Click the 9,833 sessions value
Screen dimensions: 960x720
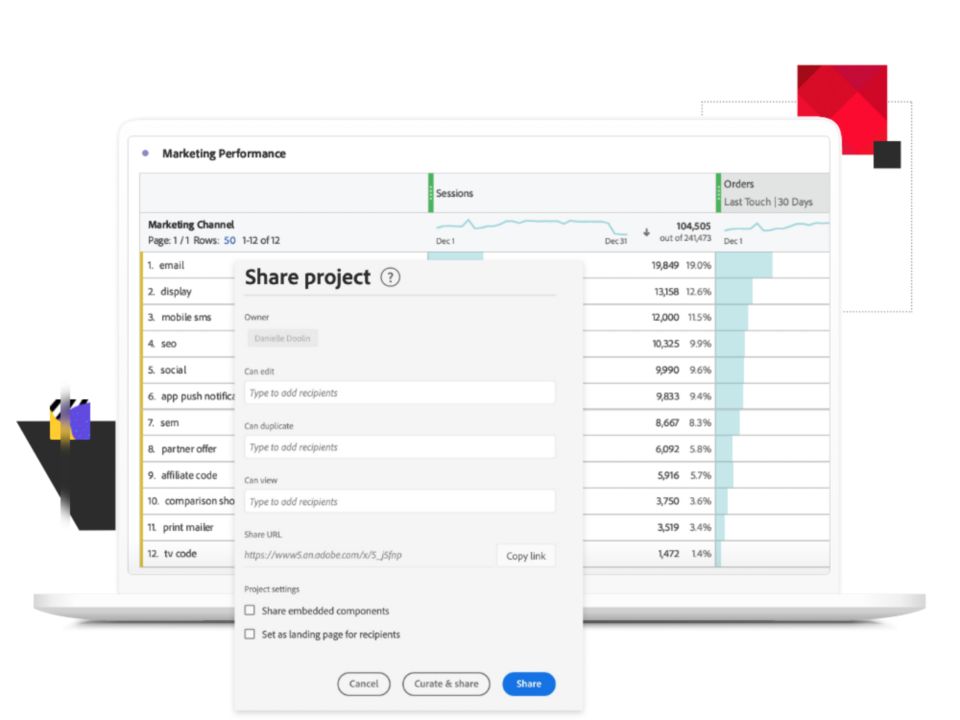point(667,396)
